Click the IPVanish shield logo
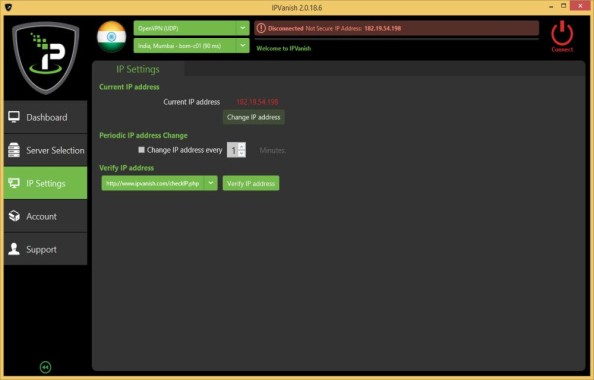The height and width of the screenshot is (380, 594). 45,58
